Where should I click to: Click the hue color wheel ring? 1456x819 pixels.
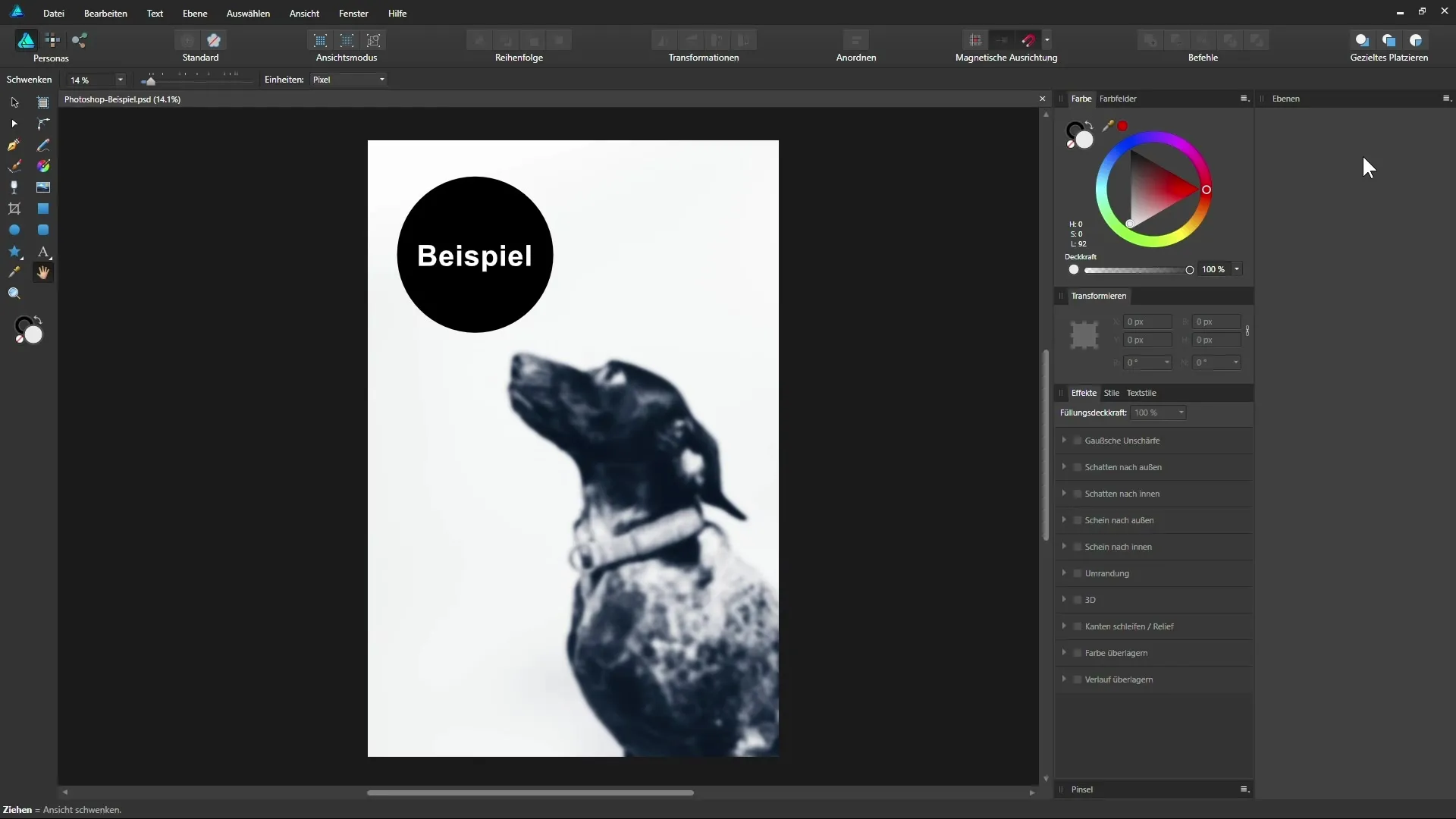click(1153, 138)
